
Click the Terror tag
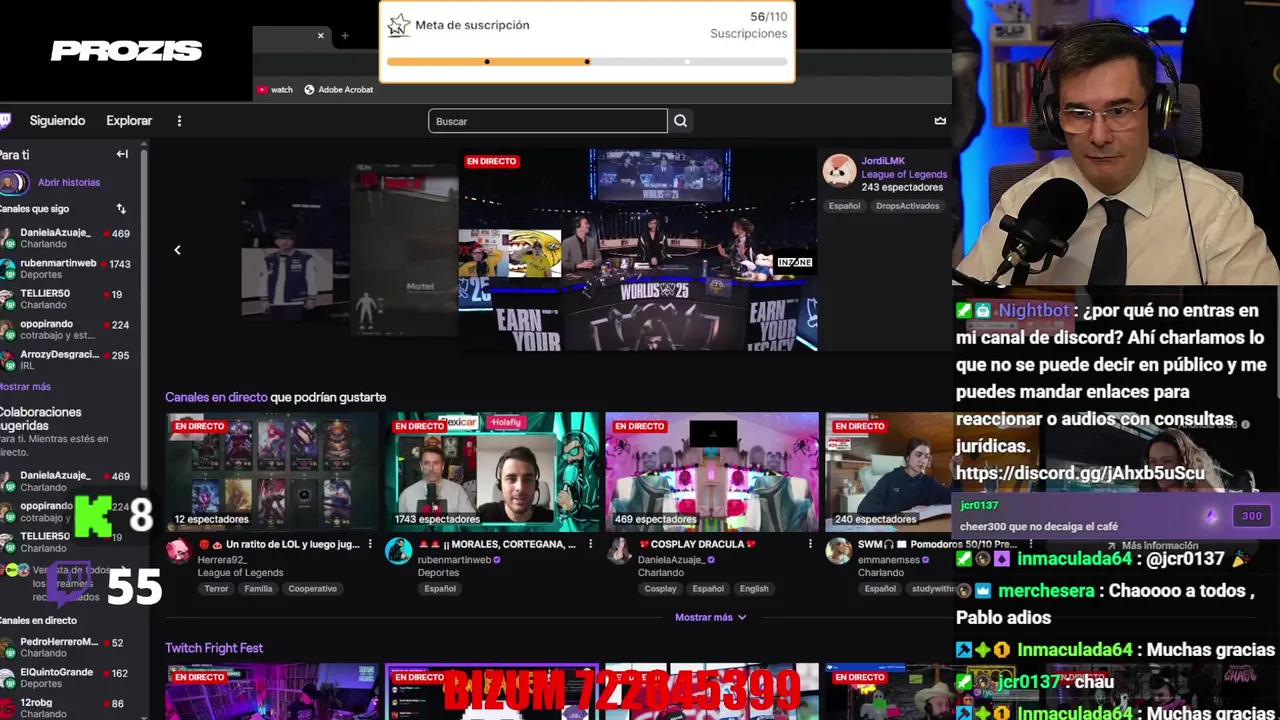(216, 589)
